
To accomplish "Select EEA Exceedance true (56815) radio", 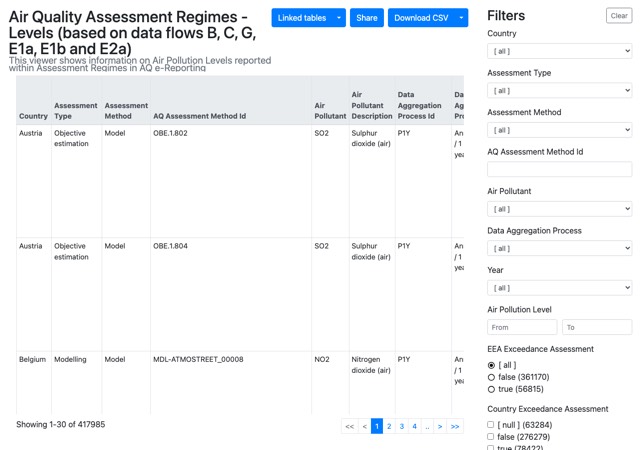I will tap(491, 389).
